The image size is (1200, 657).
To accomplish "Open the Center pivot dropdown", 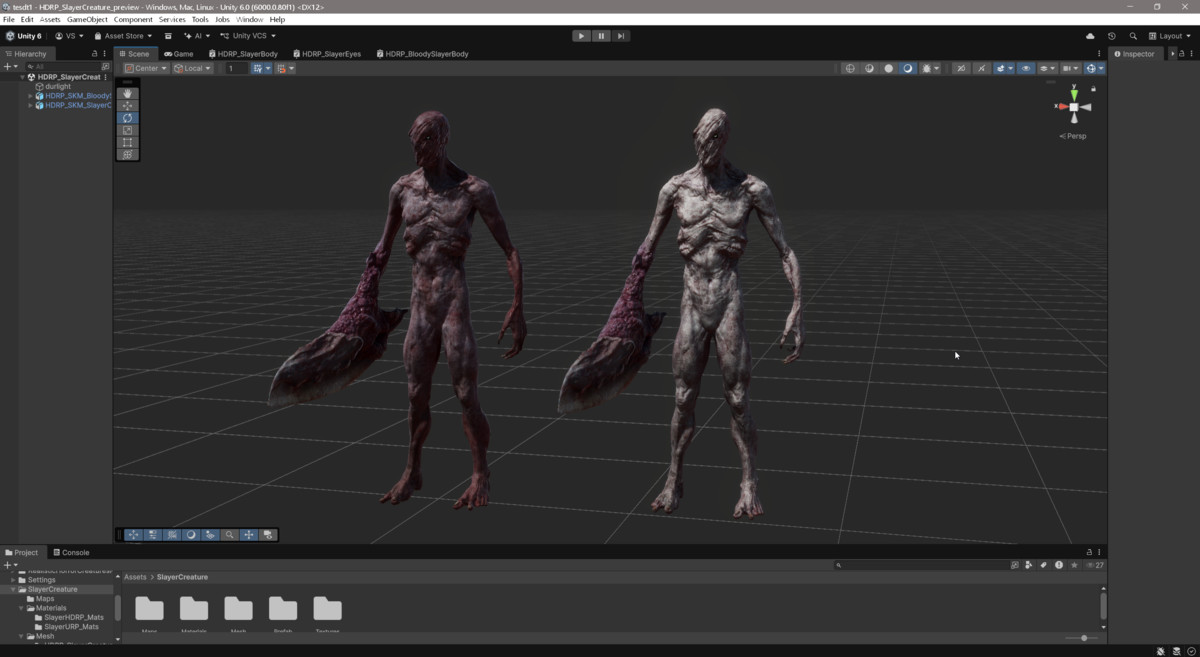I will [x=146, y=69].
